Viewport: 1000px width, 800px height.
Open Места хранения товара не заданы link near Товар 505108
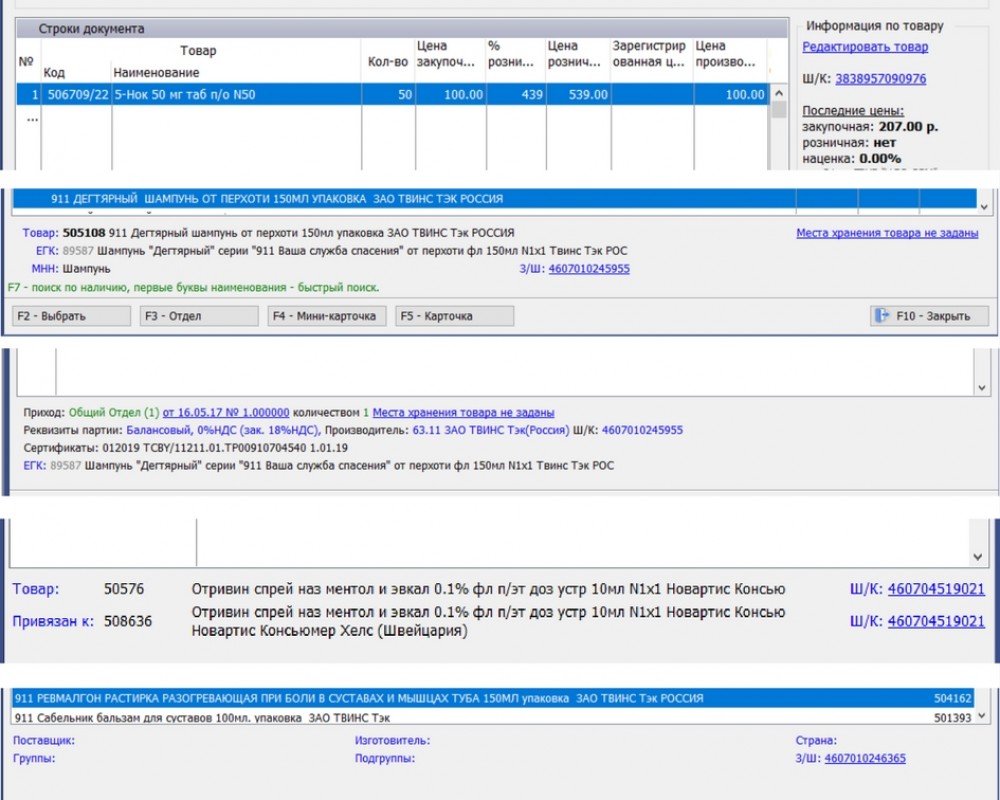click(x=887, y=233)
